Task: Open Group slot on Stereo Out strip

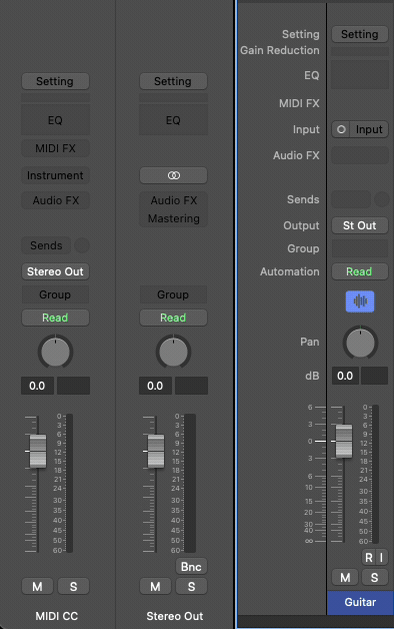Action: click(173, 294)
